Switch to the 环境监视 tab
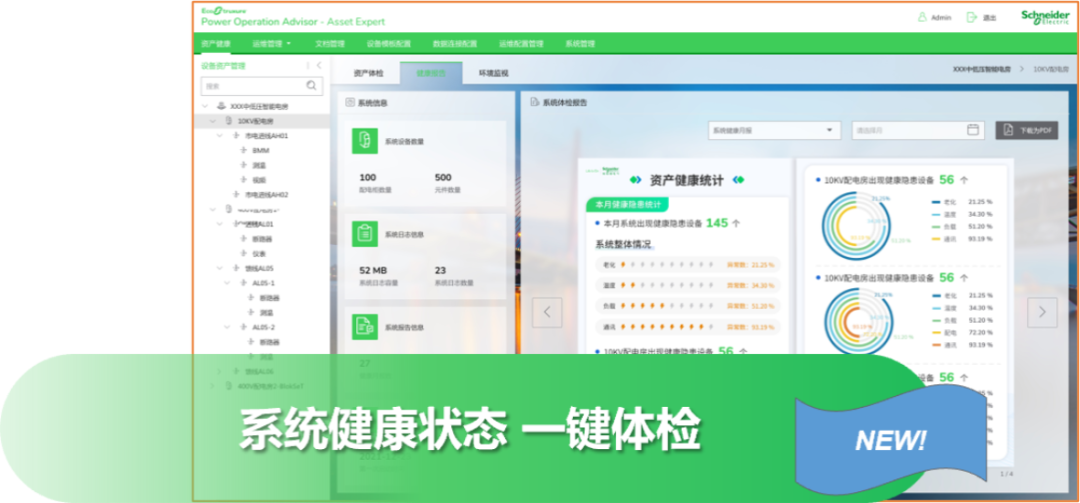 pos(494,72)
